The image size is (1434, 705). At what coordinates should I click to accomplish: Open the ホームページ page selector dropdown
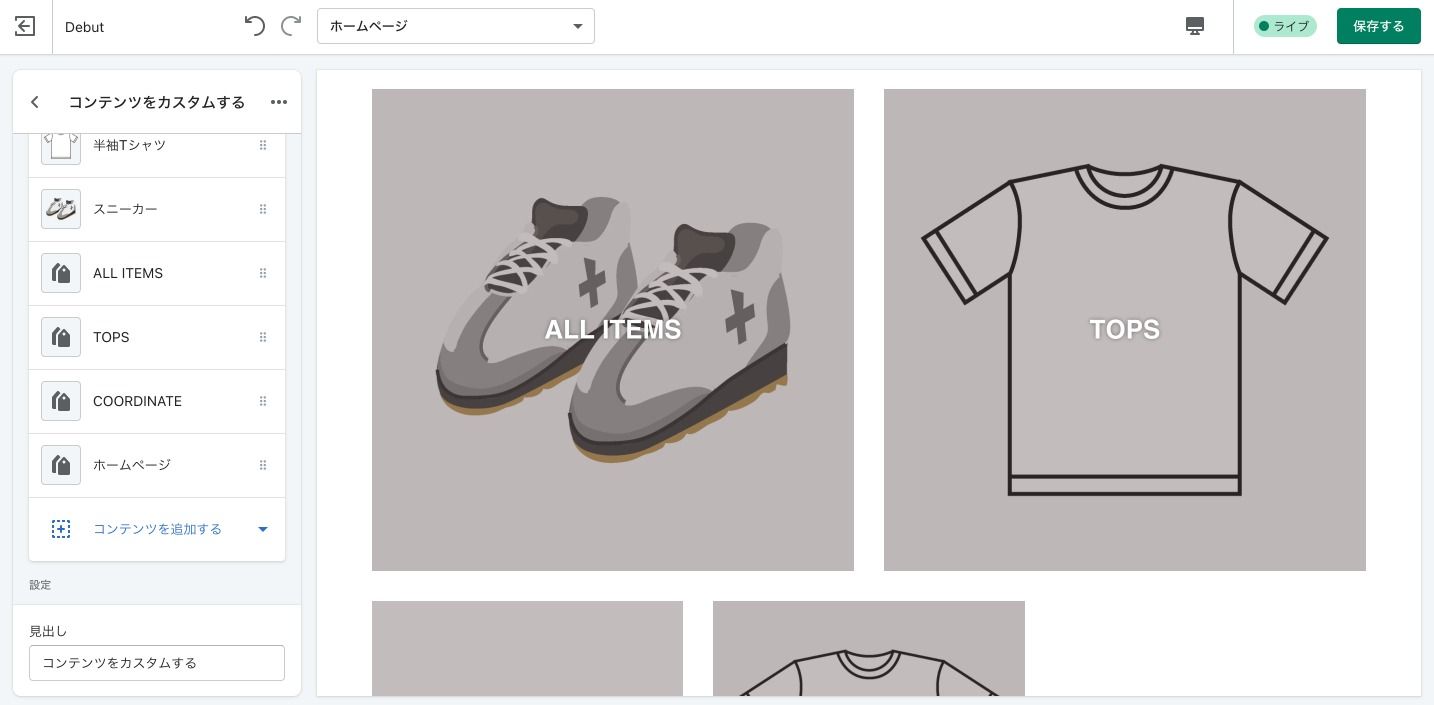point(456,26)
